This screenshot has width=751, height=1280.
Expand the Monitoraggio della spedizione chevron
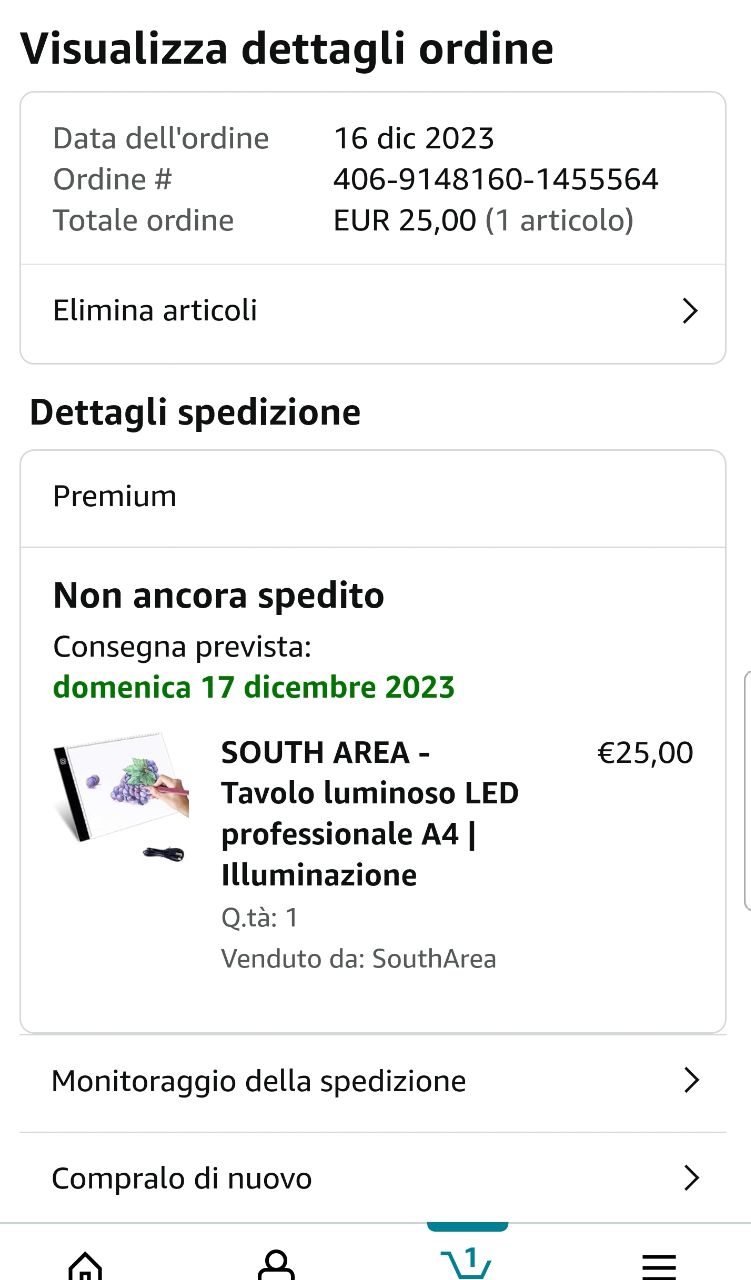coord(690,1081)
